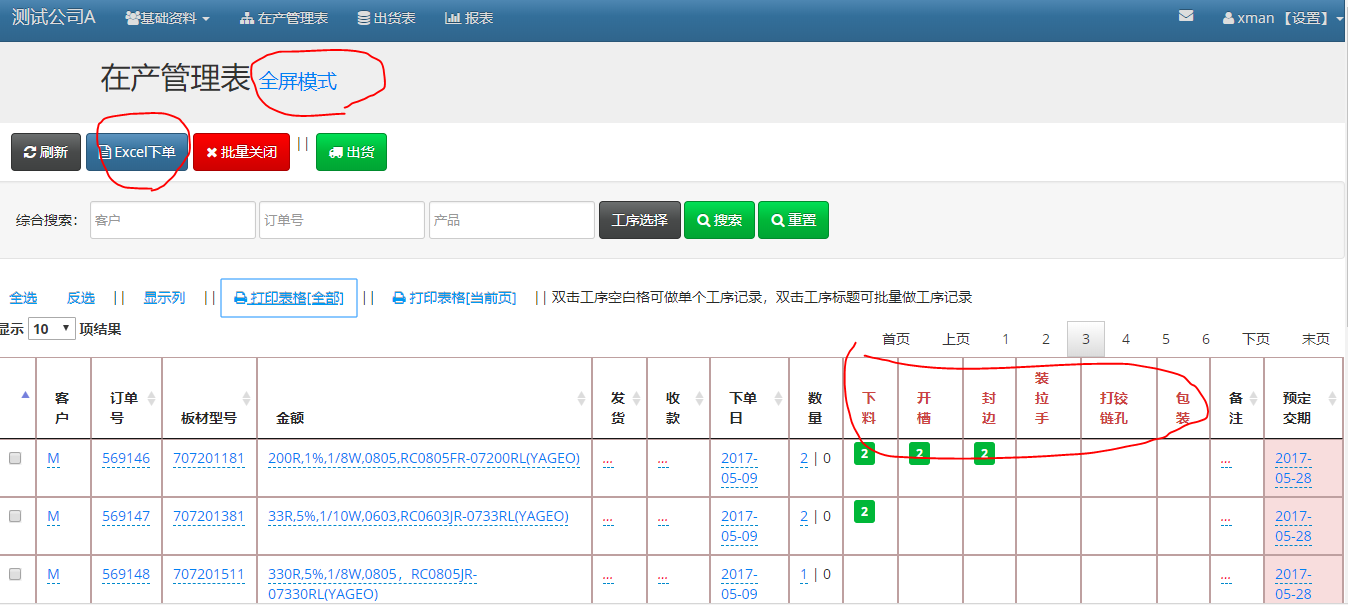Focus the 订单号 search input field

click(x=342, y=220)
